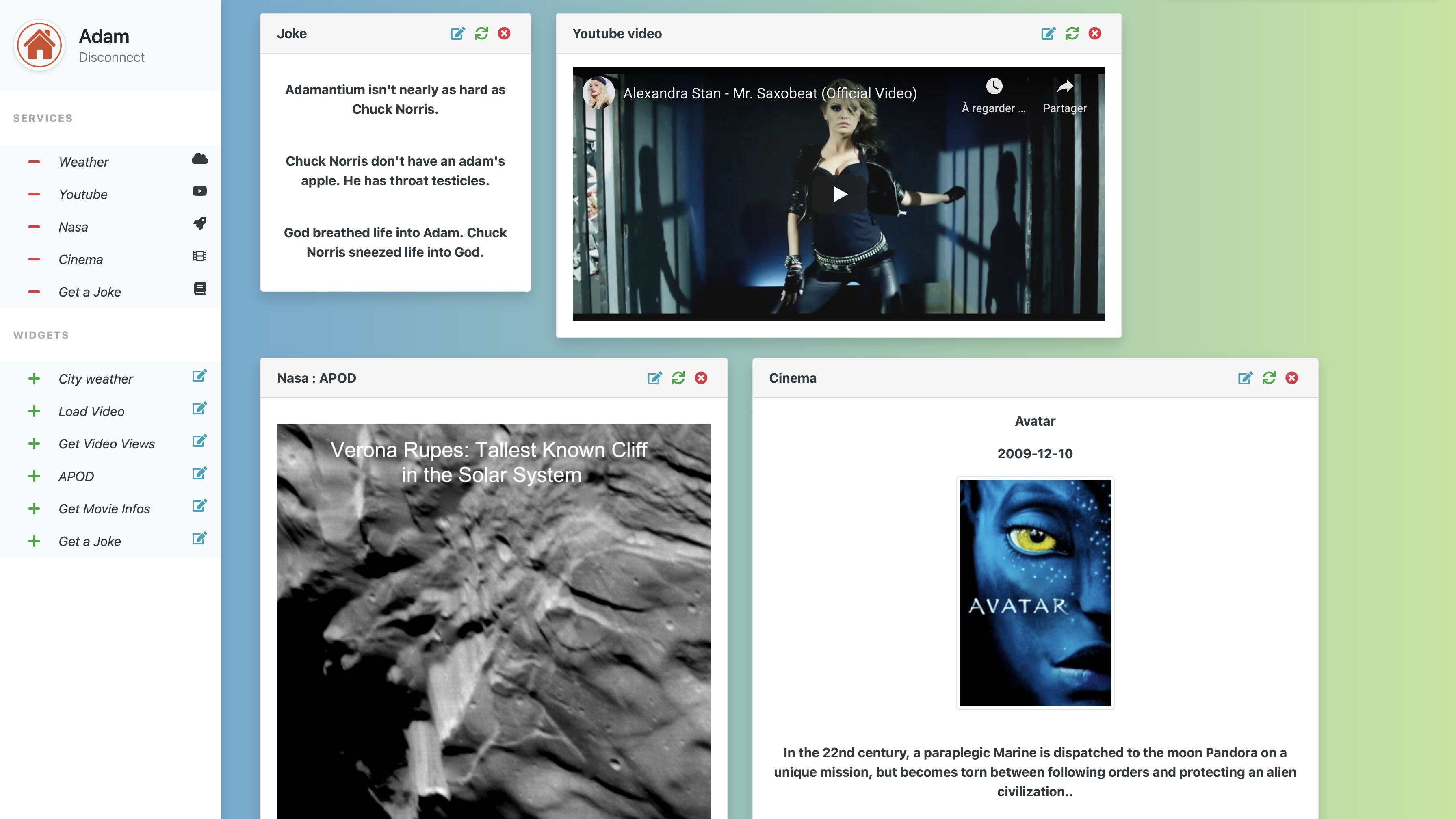Viewport: 1456px width, 819px height.
Task: Remove the Get a Joke service minus icon
Action: [x=34, y=292]
